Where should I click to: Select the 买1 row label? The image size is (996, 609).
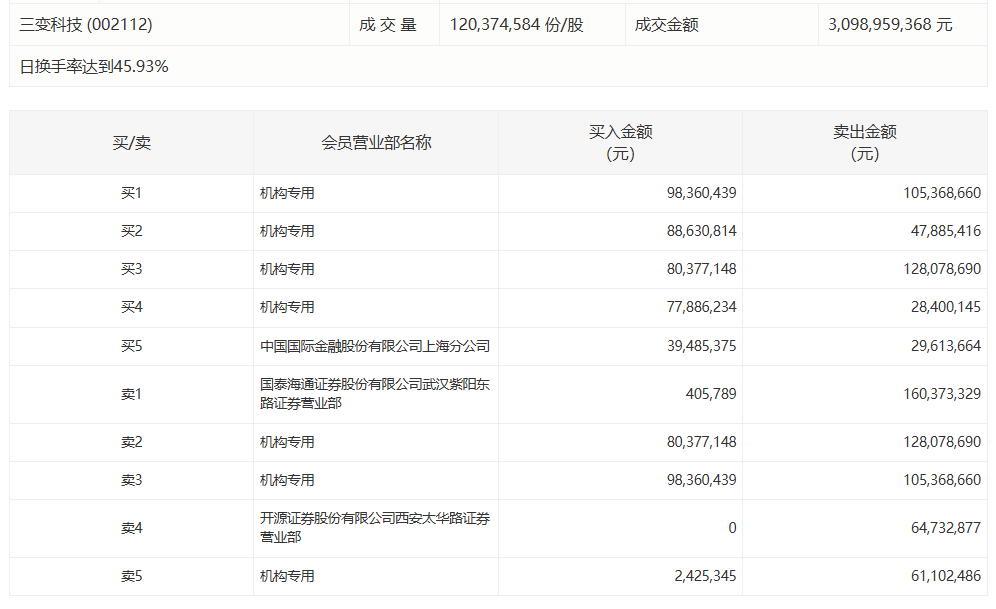click(x=128, y=193)
